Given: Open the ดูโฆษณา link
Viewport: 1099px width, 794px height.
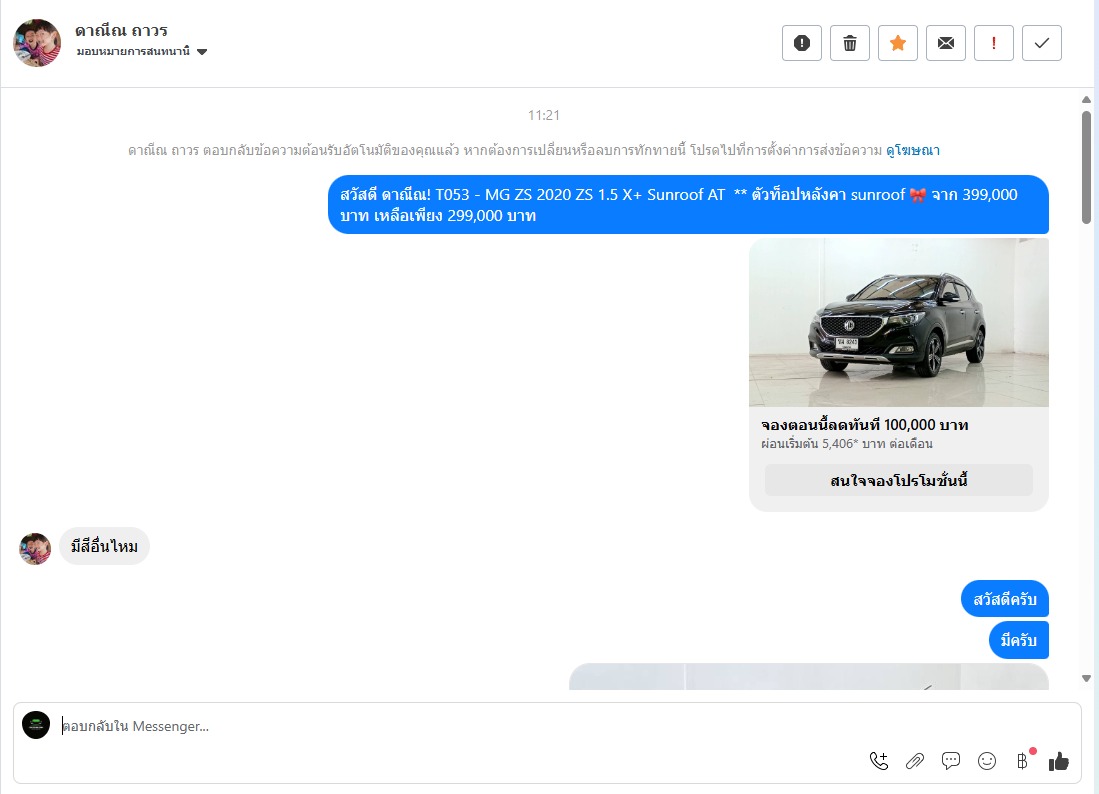Looking at the screenshot, I should [913, 150].
